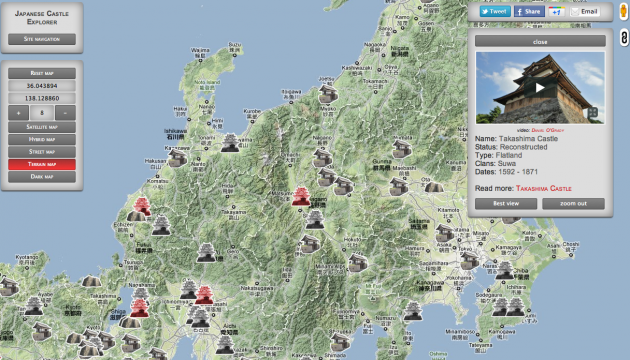Click the Takashima Castle video thumbnail image

[x=540, y=88]
